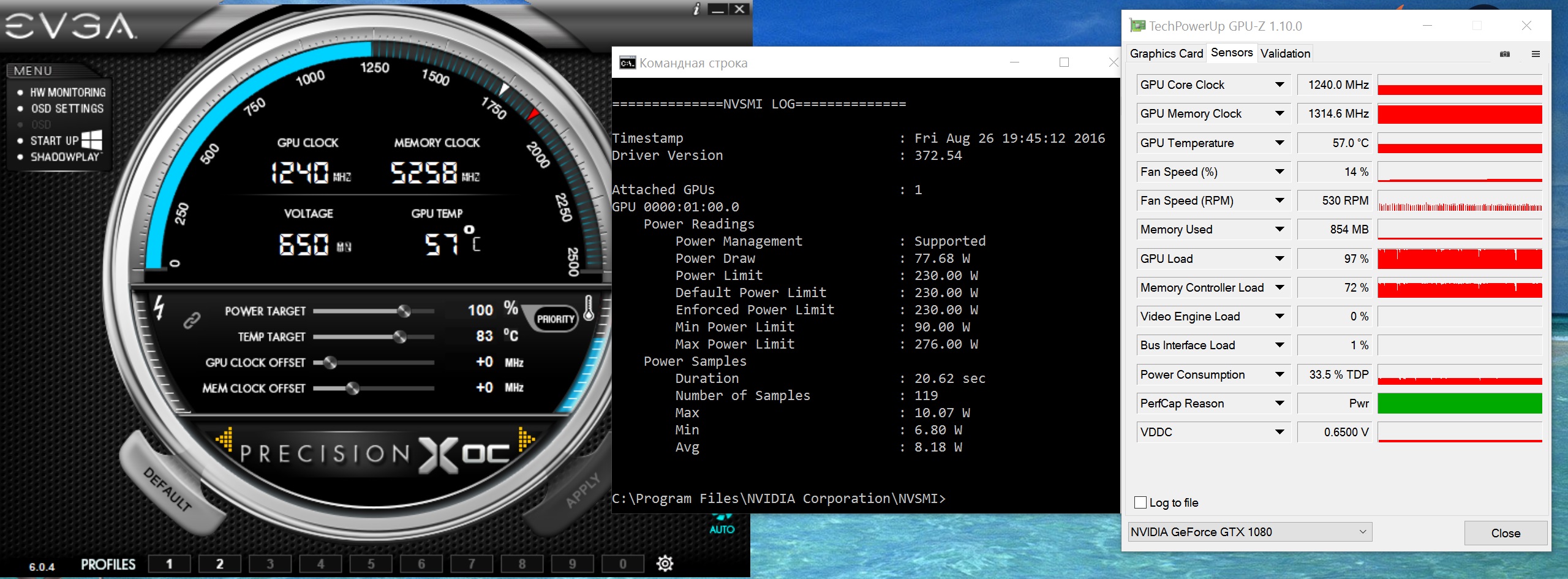Take a screenshot with GPU-Z camera icon
Screen dimensions: 1568x579
tap(1504, 54)
